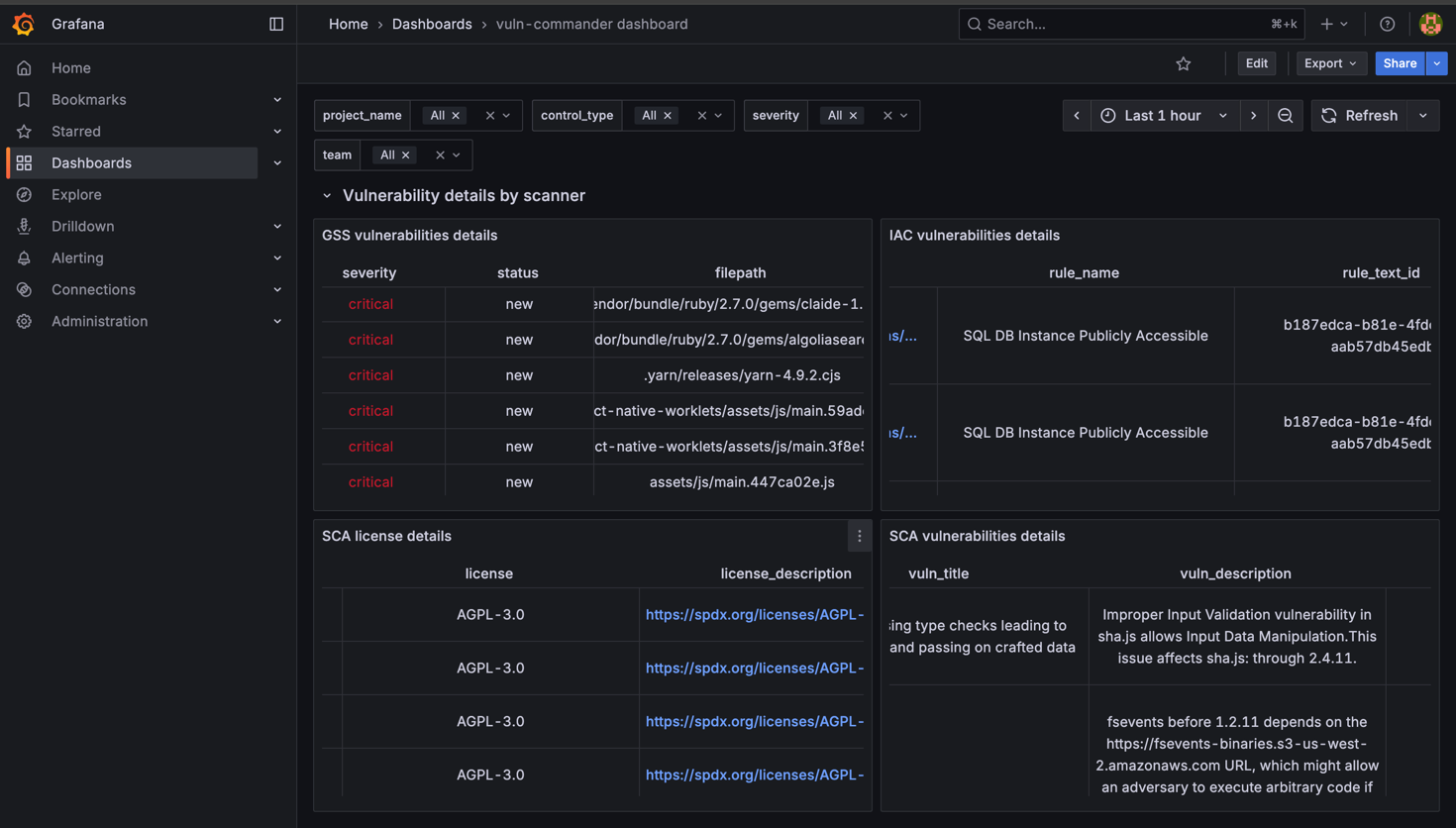Image resolution: width=1456 pixels, height=828 pixels.
Task: Click the Connections icon in sidebar
Action: click(x=24, y=289)
